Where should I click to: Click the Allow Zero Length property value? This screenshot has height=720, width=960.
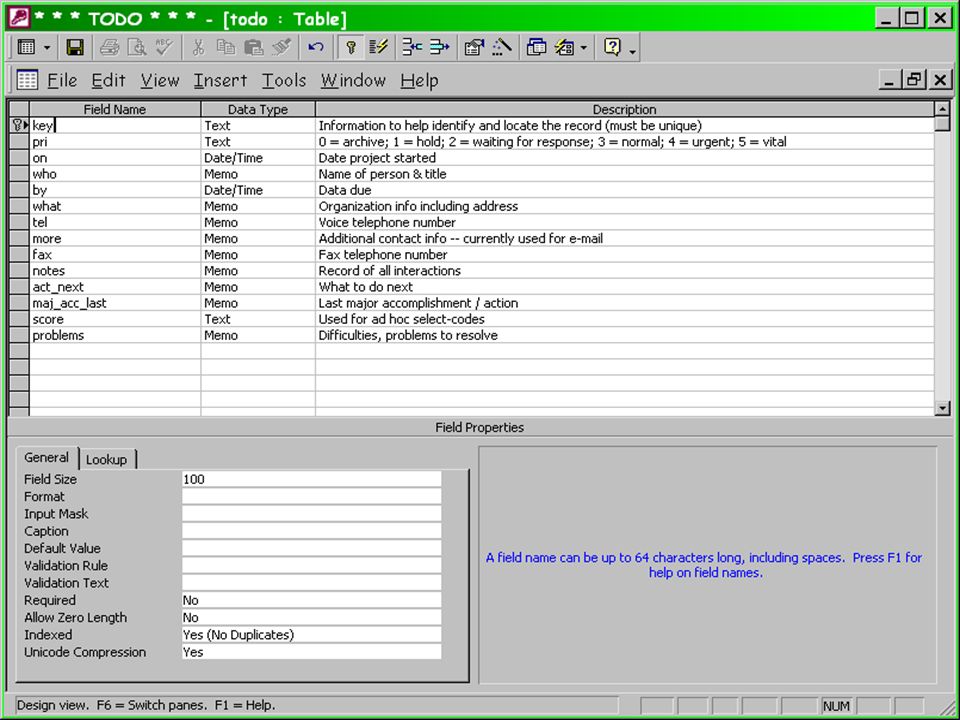click(x=311, y=617)
